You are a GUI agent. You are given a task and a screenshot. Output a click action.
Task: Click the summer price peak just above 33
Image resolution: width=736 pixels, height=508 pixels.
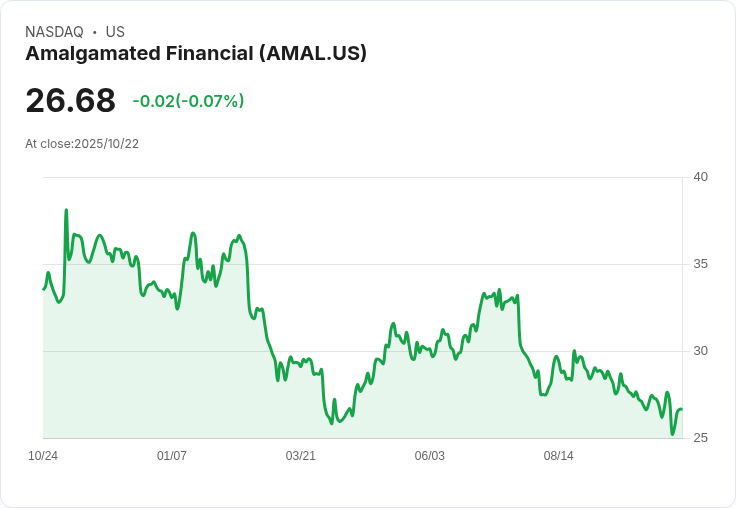499,291
